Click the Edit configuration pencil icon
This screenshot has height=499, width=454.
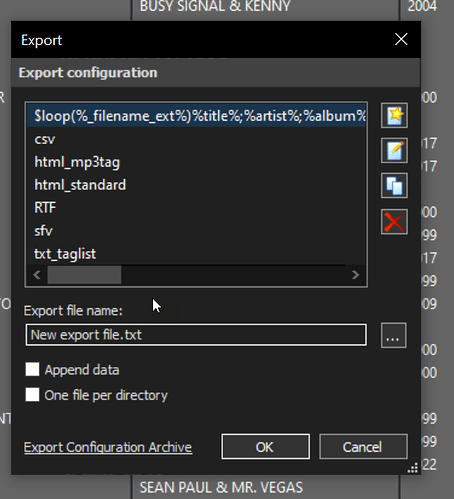click(394, 150)
